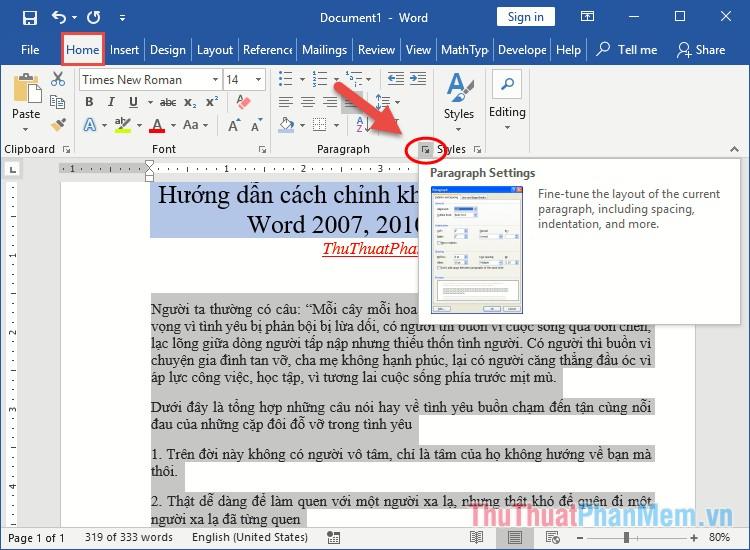Open Text Effects and Typography
The width and height of the screenshot is (750, 550).
90,125
